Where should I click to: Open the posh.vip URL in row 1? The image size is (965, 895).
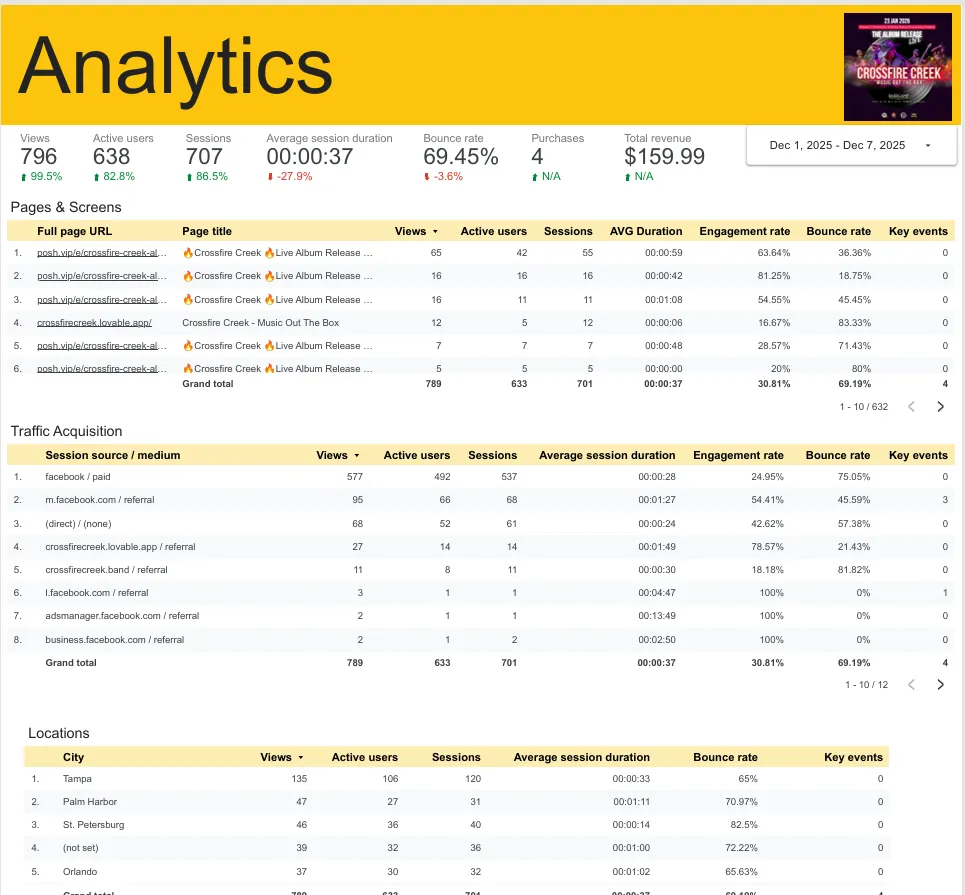click(102, 252)
